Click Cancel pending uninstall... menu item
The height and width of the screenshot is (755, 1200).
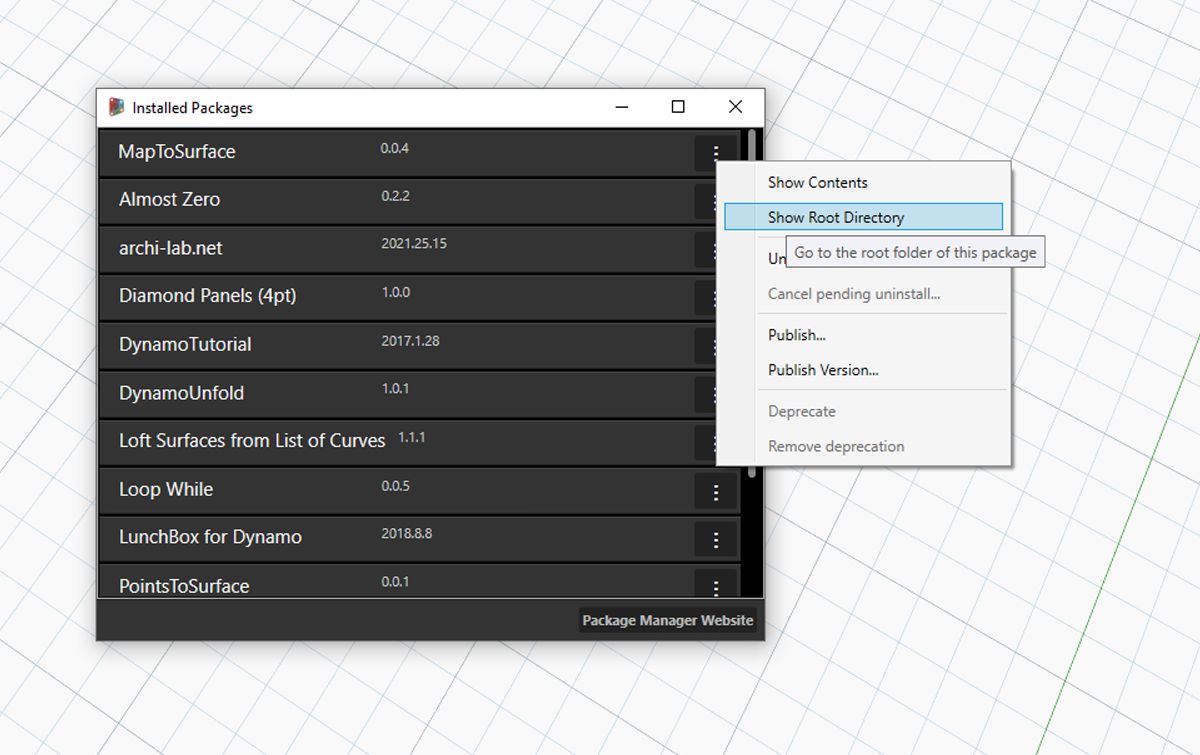[853, 294]
